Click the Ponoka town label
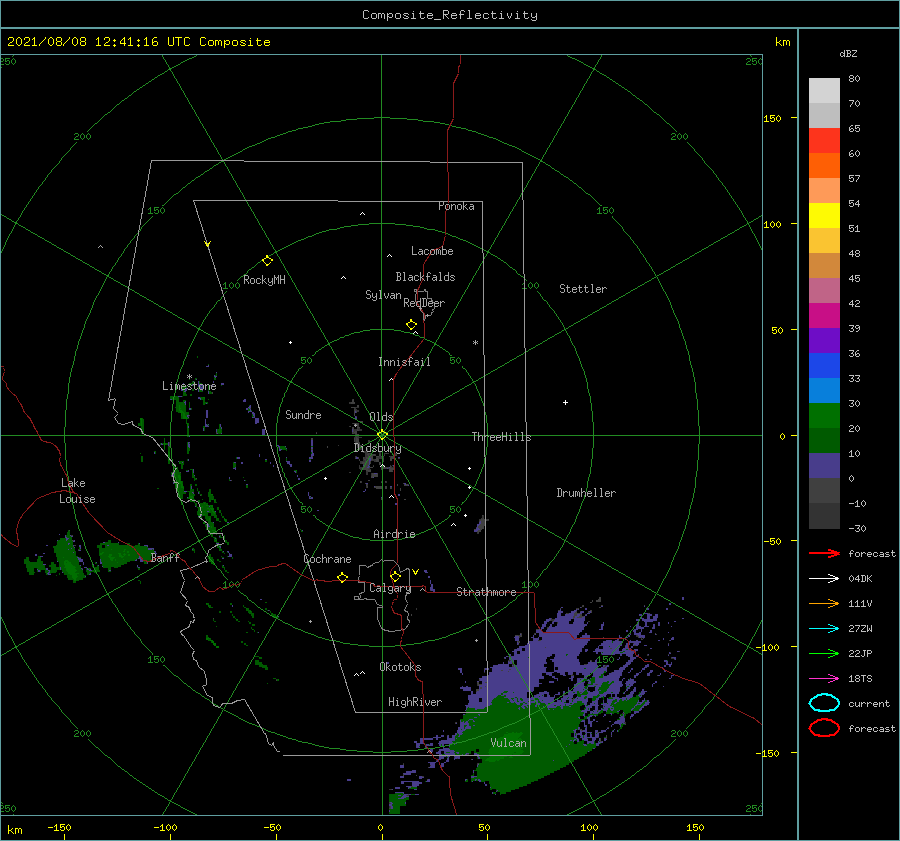 [456, 206]
